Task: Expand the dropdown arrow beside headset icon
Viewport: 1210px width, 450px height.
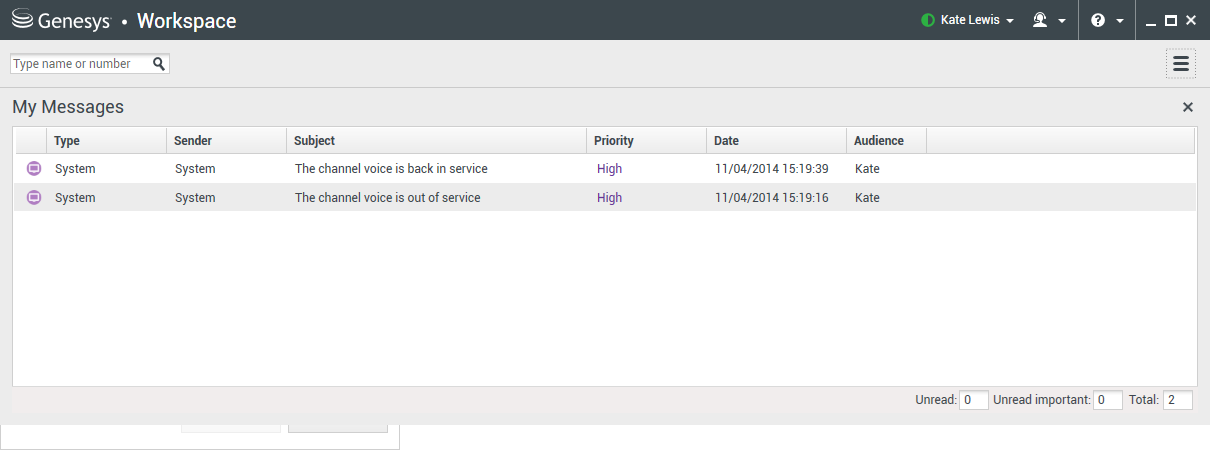Action: [x=1061, y=21]
